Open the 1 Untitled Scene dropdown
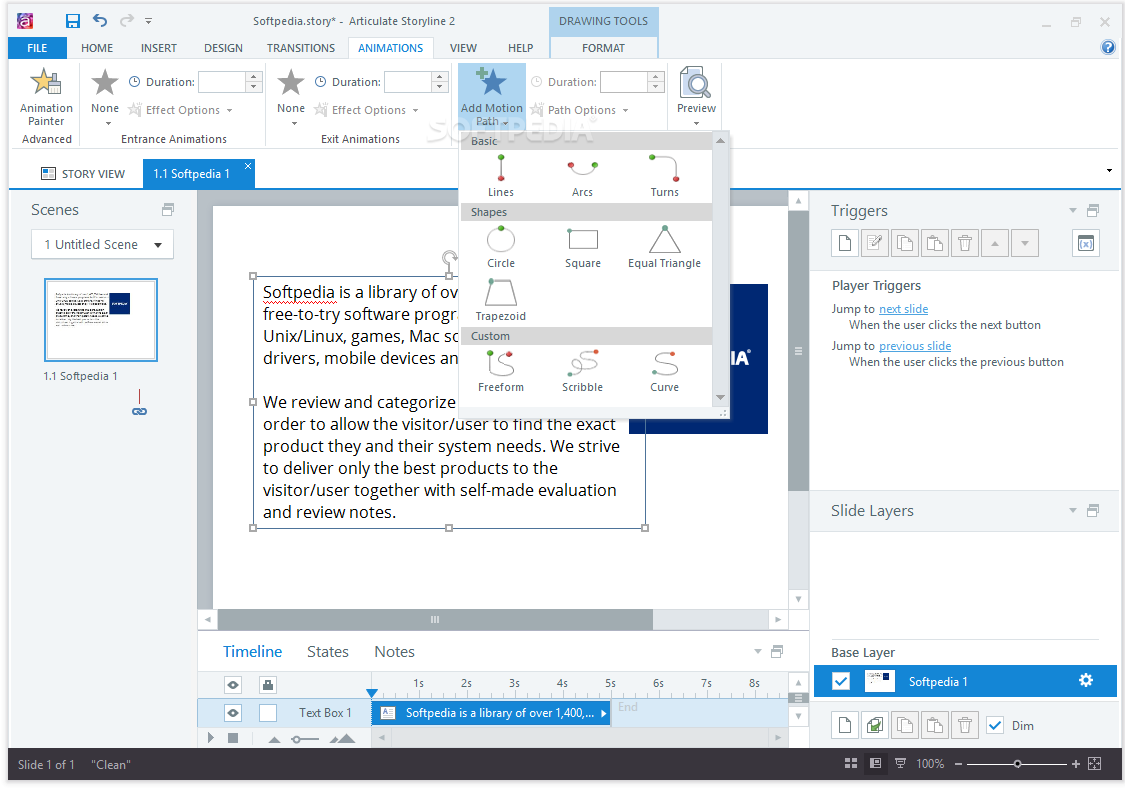This screenshot has height=788, width=1125. pos(102,244)
